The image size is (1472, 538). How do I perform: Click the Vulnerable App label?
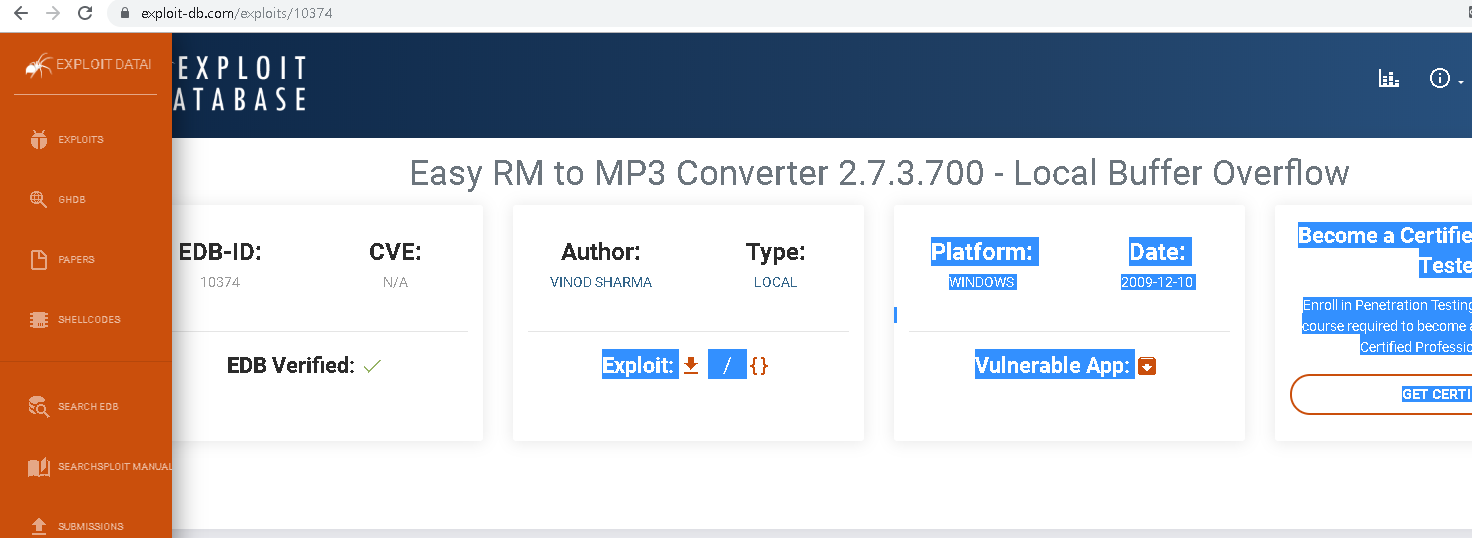(1053, 366)
